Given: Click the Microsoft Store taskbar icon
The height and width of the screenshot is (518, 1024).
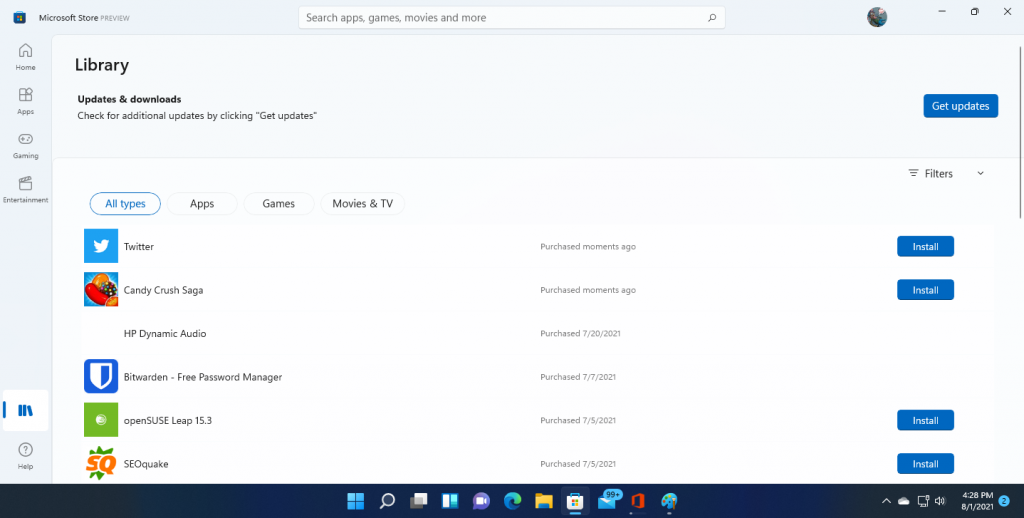Looking at the screenshot, I should 575,501.
